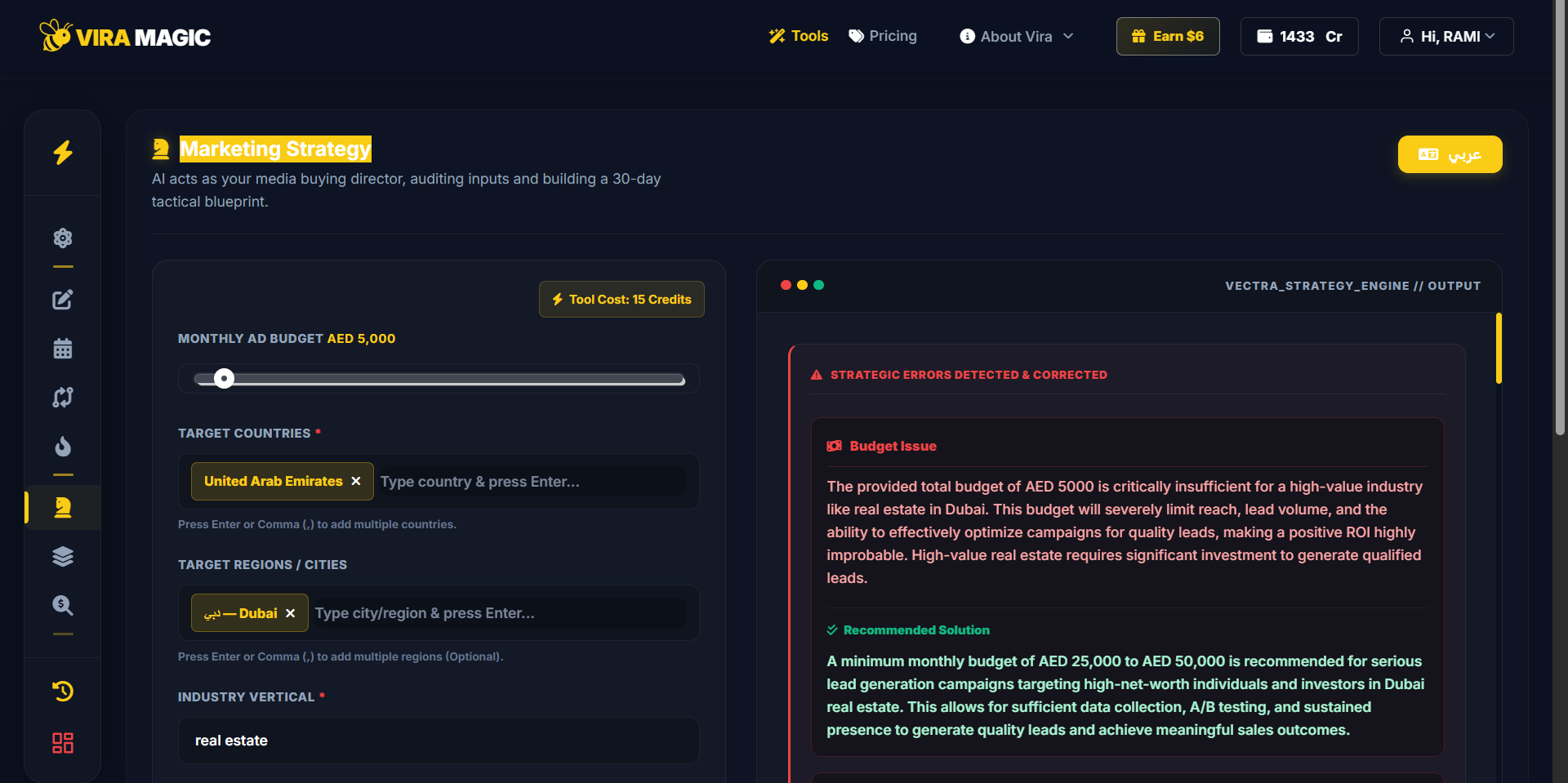
Task: Open the calendar sidebar tool
Action: click(63, 349)
